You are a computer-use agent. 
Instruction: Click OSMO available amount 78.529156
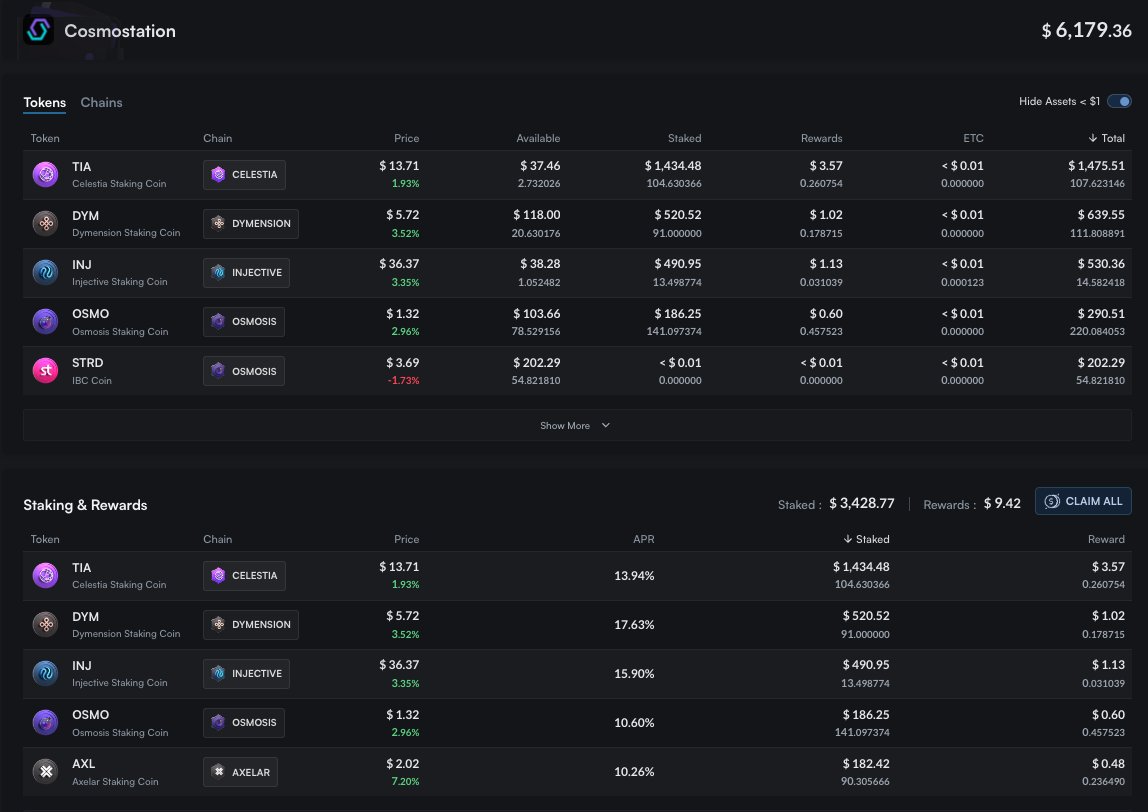tap(536, 332)
